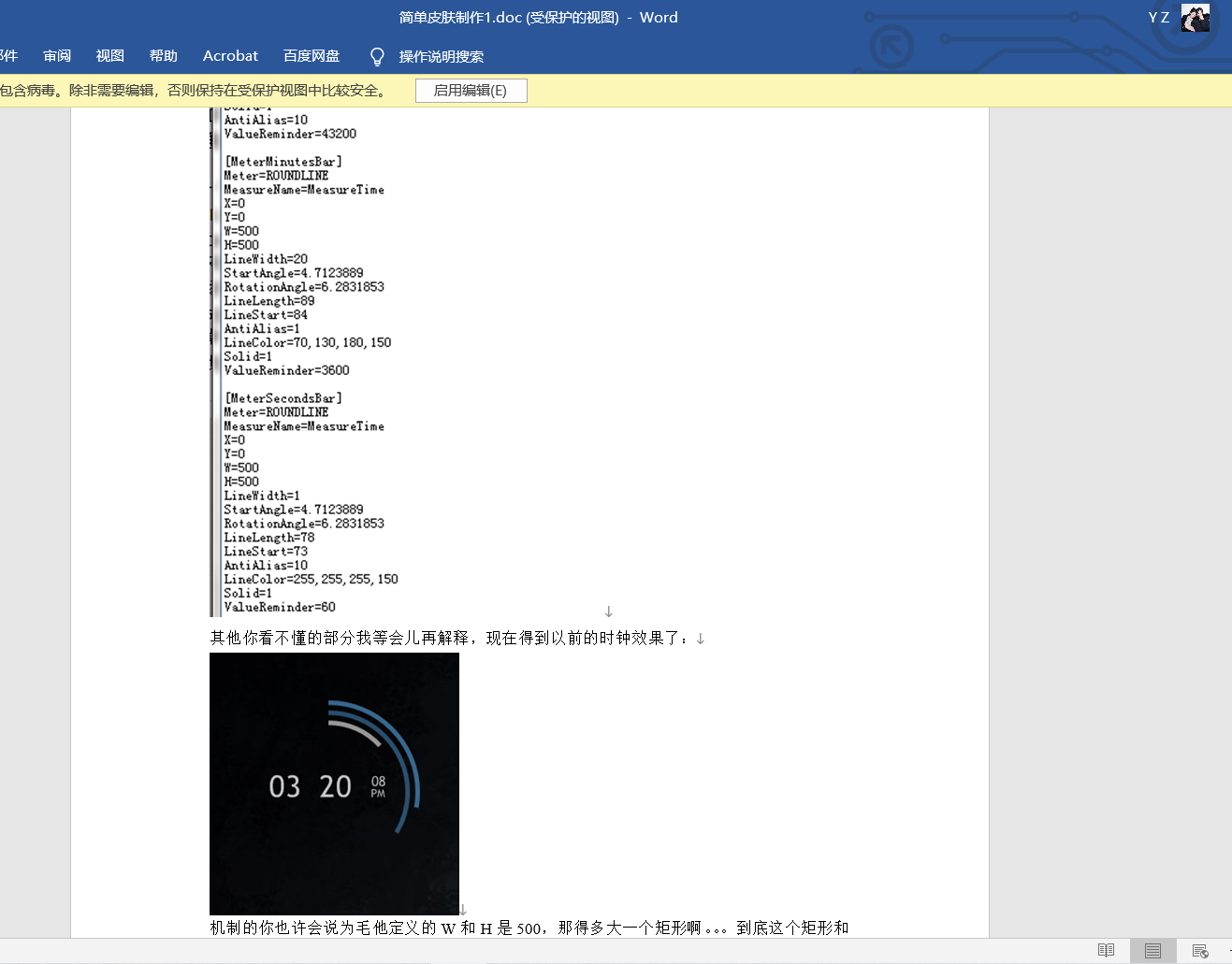Click the clock skin preview image
This screenshot has height=964, width=1232.
(x=334, y=784)
